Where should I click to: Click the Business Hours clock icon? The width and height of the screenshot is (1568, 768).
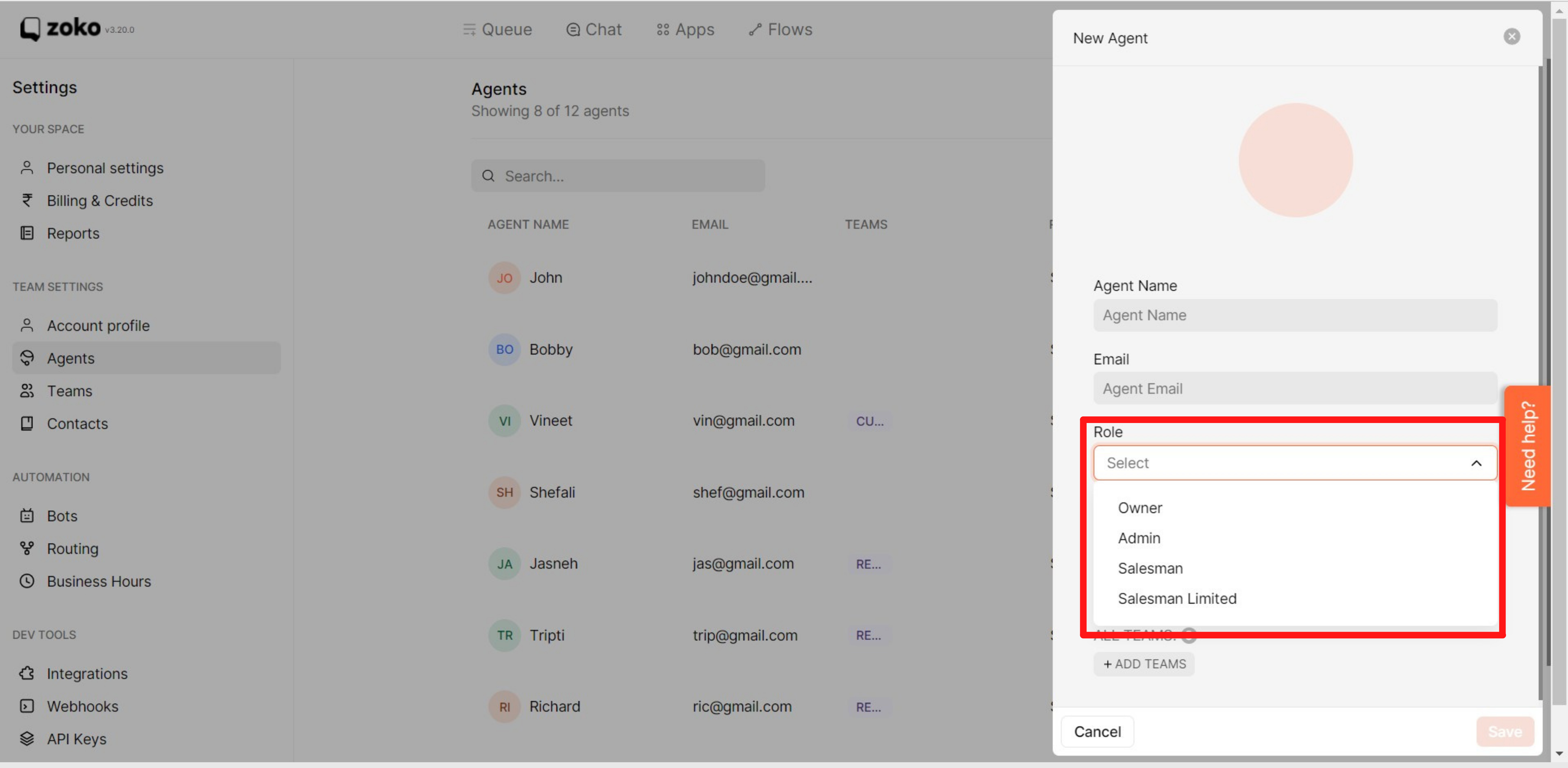click(x=27, y=581)
